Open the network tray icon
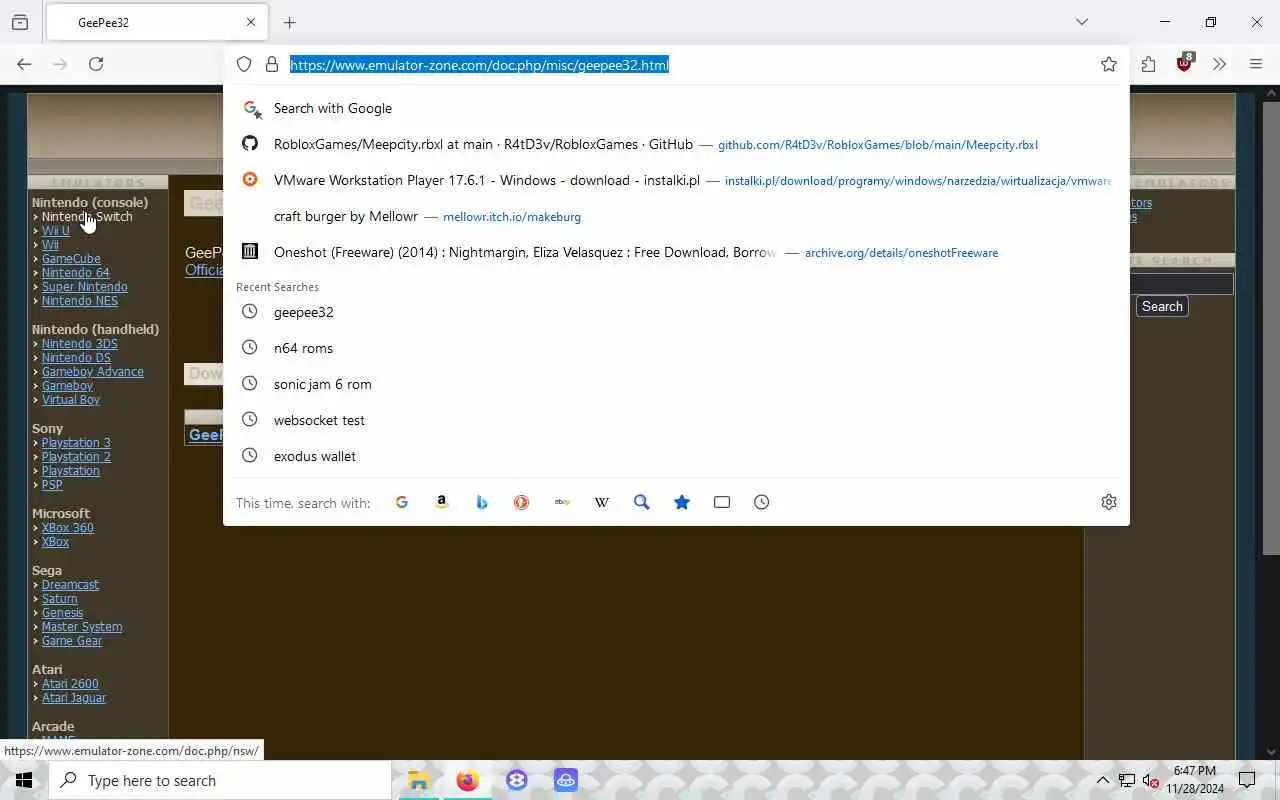This screenshot has width=1280, height=800. [x=1126, y=780]
